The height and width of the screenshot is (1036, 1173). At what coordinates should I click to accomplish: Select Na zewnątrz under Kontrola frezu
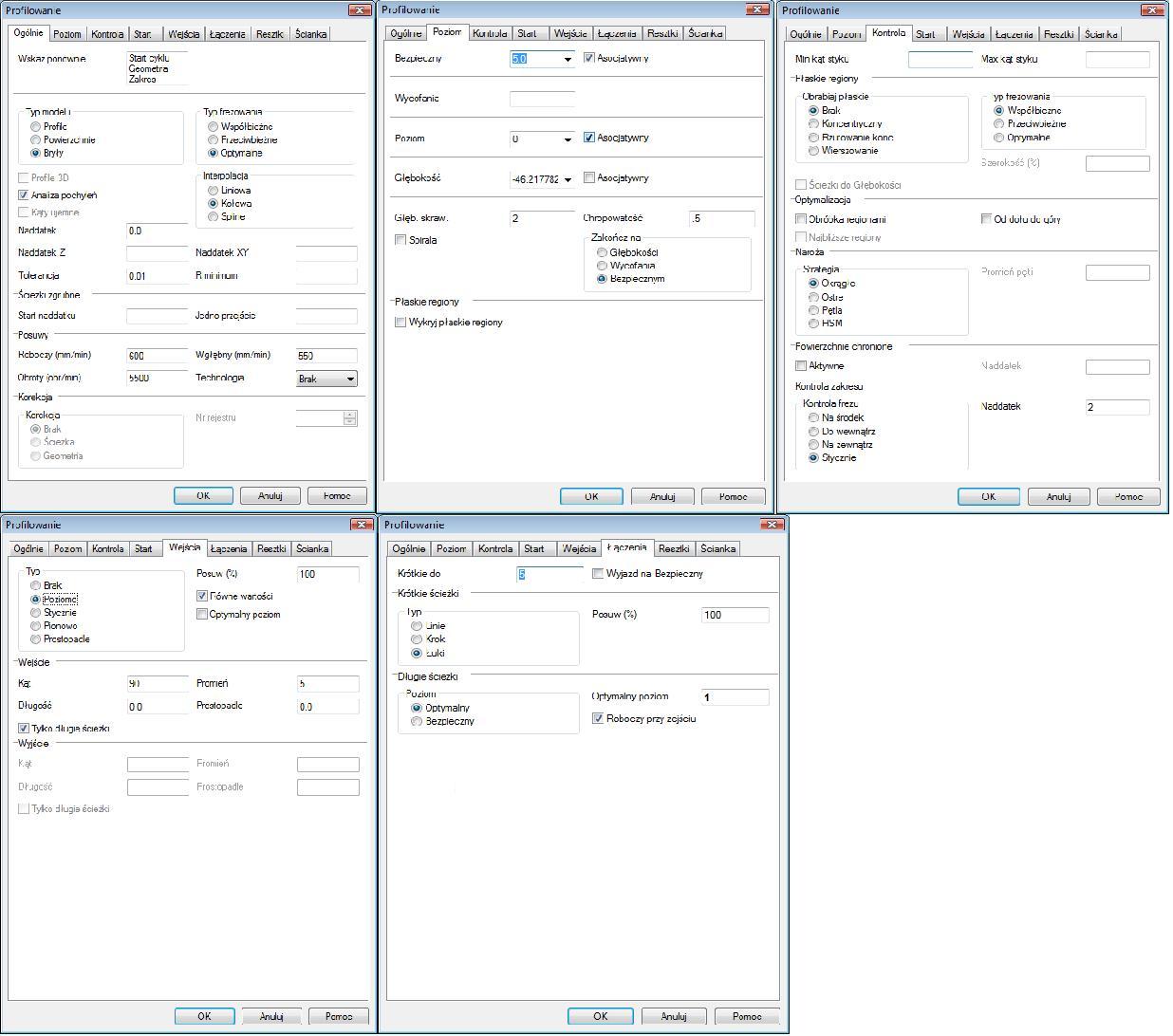coord(813,444)
